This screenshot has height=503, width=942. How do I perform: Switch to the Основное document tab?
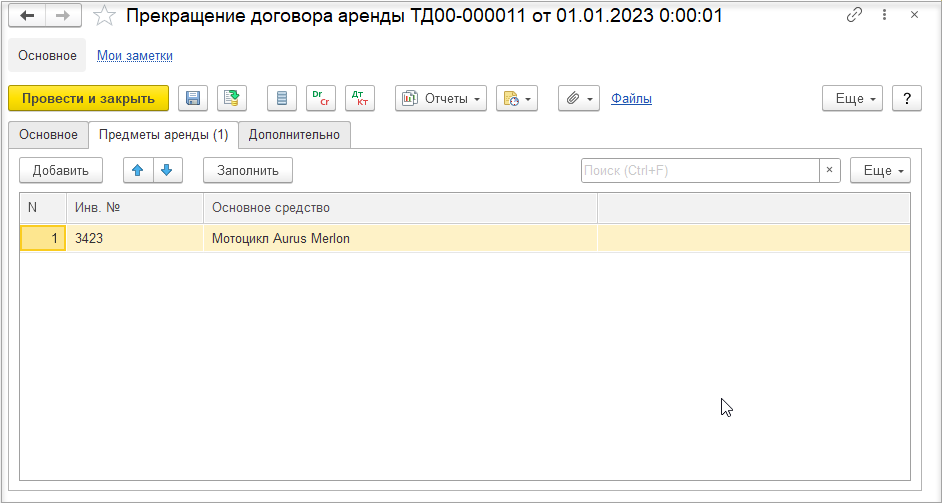[48, 135]
